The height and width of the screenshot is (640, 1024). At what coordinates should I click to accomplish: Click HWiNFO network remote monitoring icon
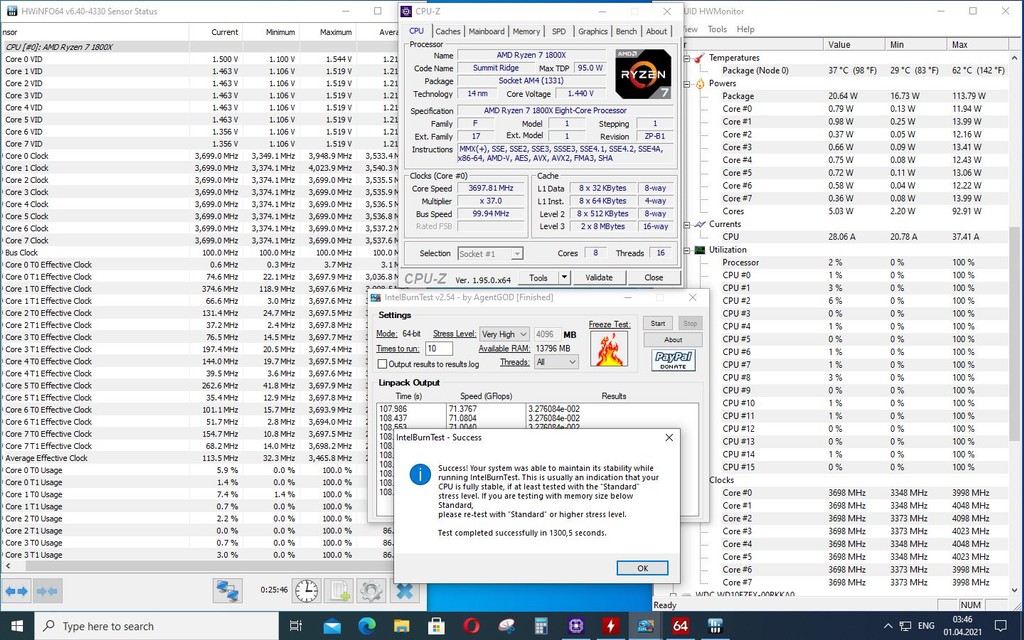pyautogui.click(x=229, y=590)
